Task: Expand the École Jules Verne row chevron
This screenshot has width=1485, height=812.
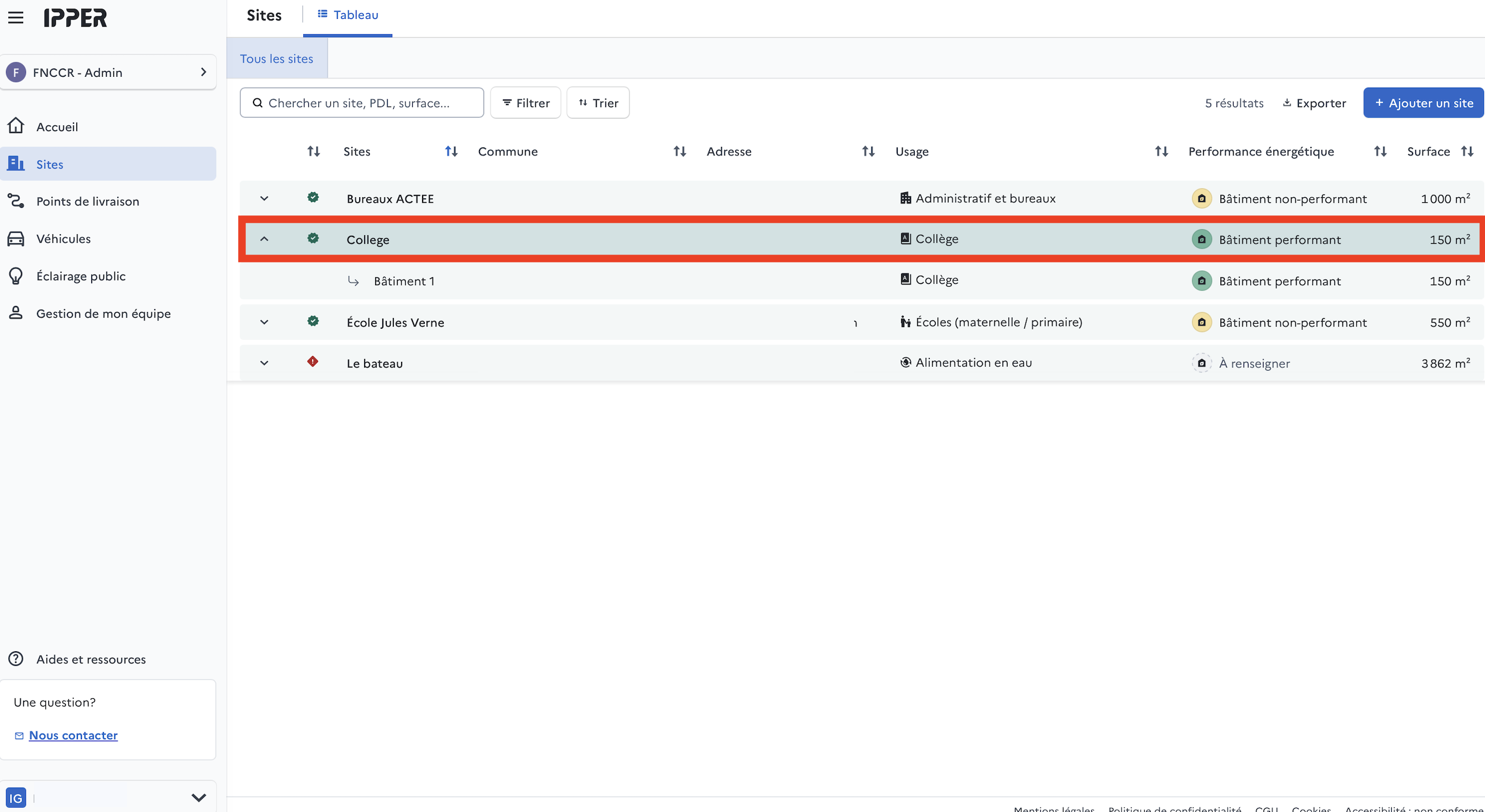Action: tap(264, 322)
